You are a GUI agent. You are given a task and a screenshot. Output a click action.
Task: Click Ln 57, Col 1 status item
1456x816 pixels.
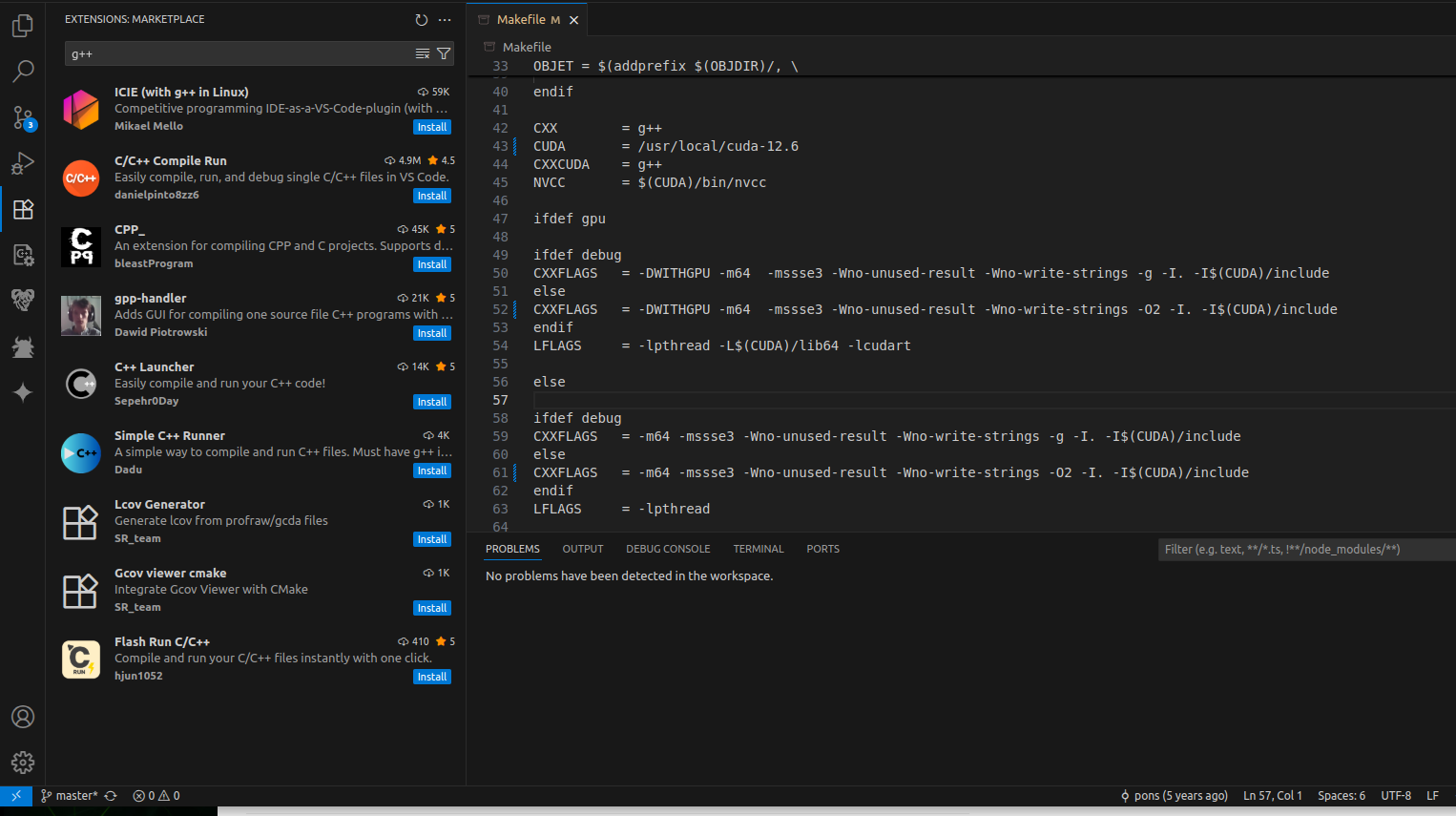point(1273,795)
